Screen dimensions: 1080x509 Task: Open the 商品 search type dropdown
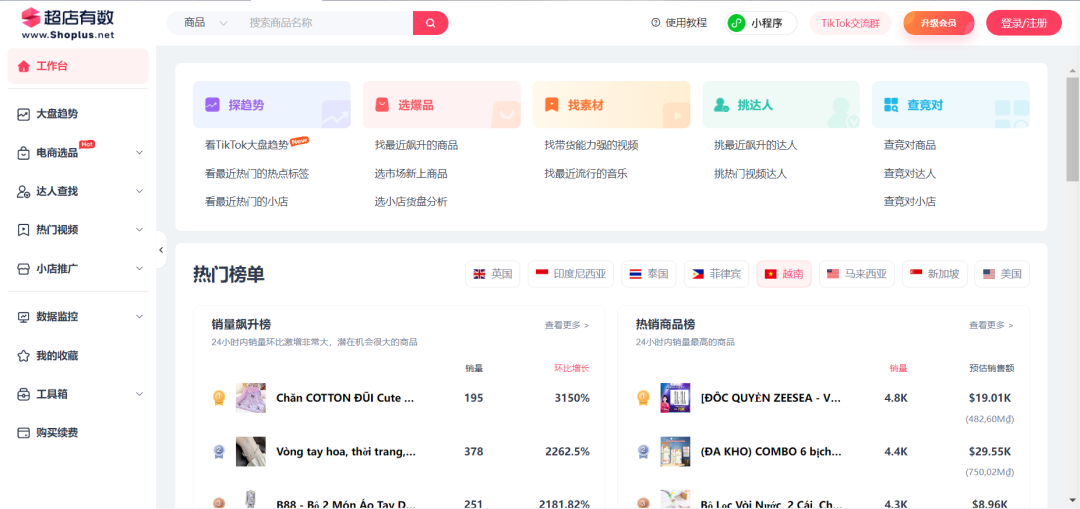(205, 23)
